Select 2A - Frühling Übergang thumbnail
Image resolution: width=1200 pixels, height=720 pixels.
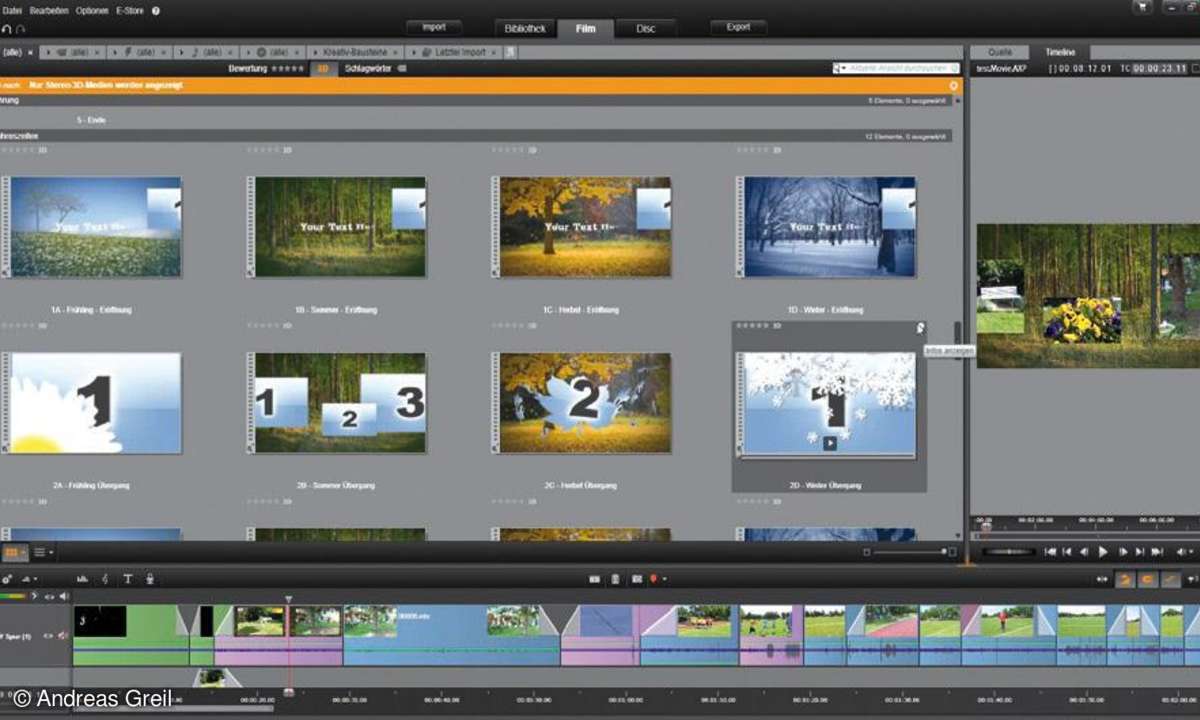click(x=94, y=403)
